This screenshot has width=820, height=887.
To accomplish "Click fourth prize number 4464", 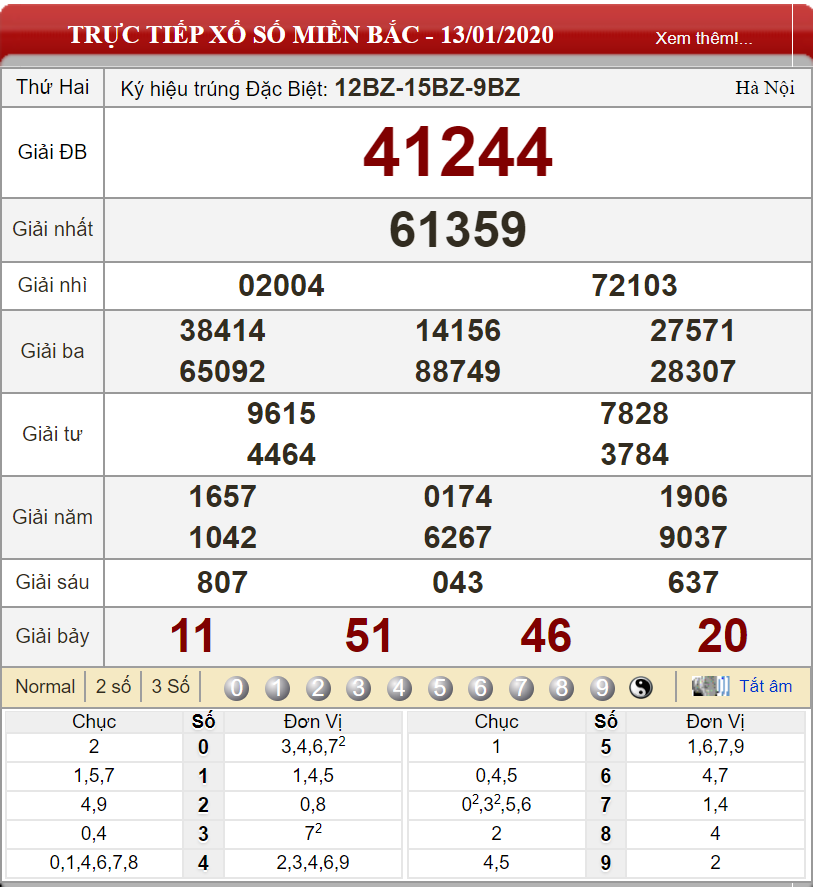I will point(281,455).
